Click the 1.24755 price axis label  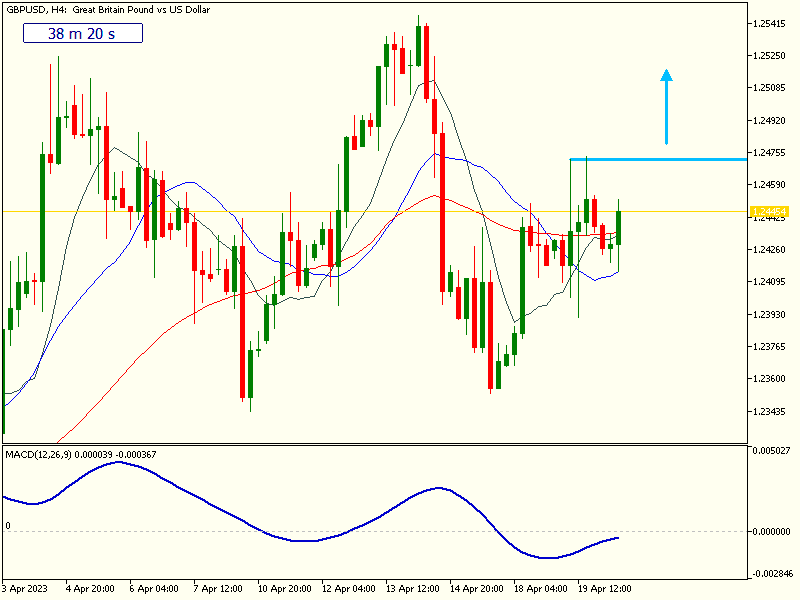(770, 153)
